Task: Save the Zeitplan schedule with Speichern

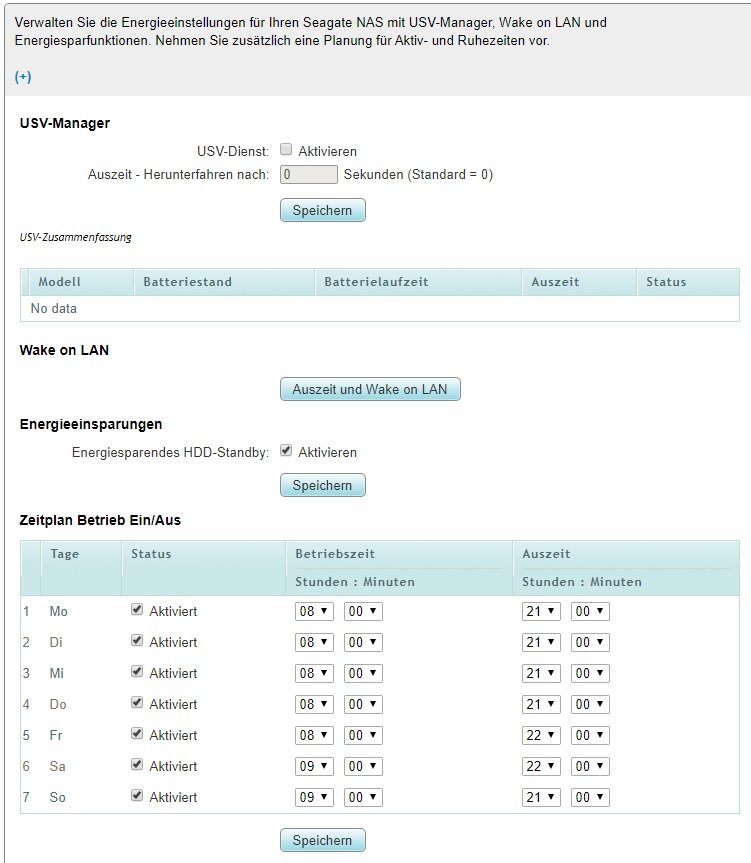Action: click(322, 840)
